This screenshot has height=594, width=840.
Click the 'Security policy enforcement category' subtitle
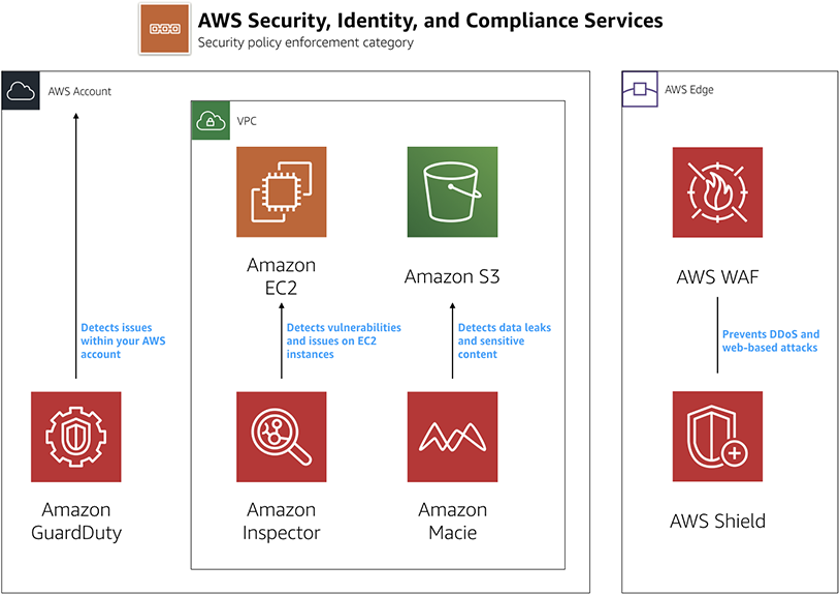pyautogui.click(x=305, y=43)
